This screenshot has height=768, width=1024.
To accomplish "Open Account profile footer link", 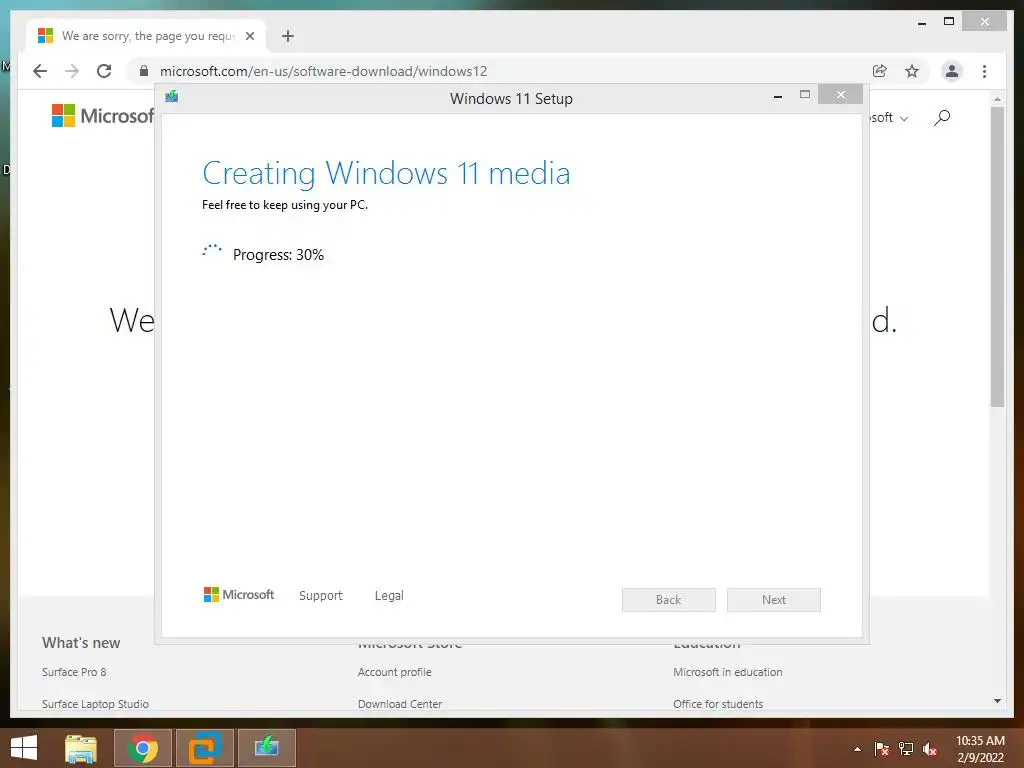I will tap(394, 672).
